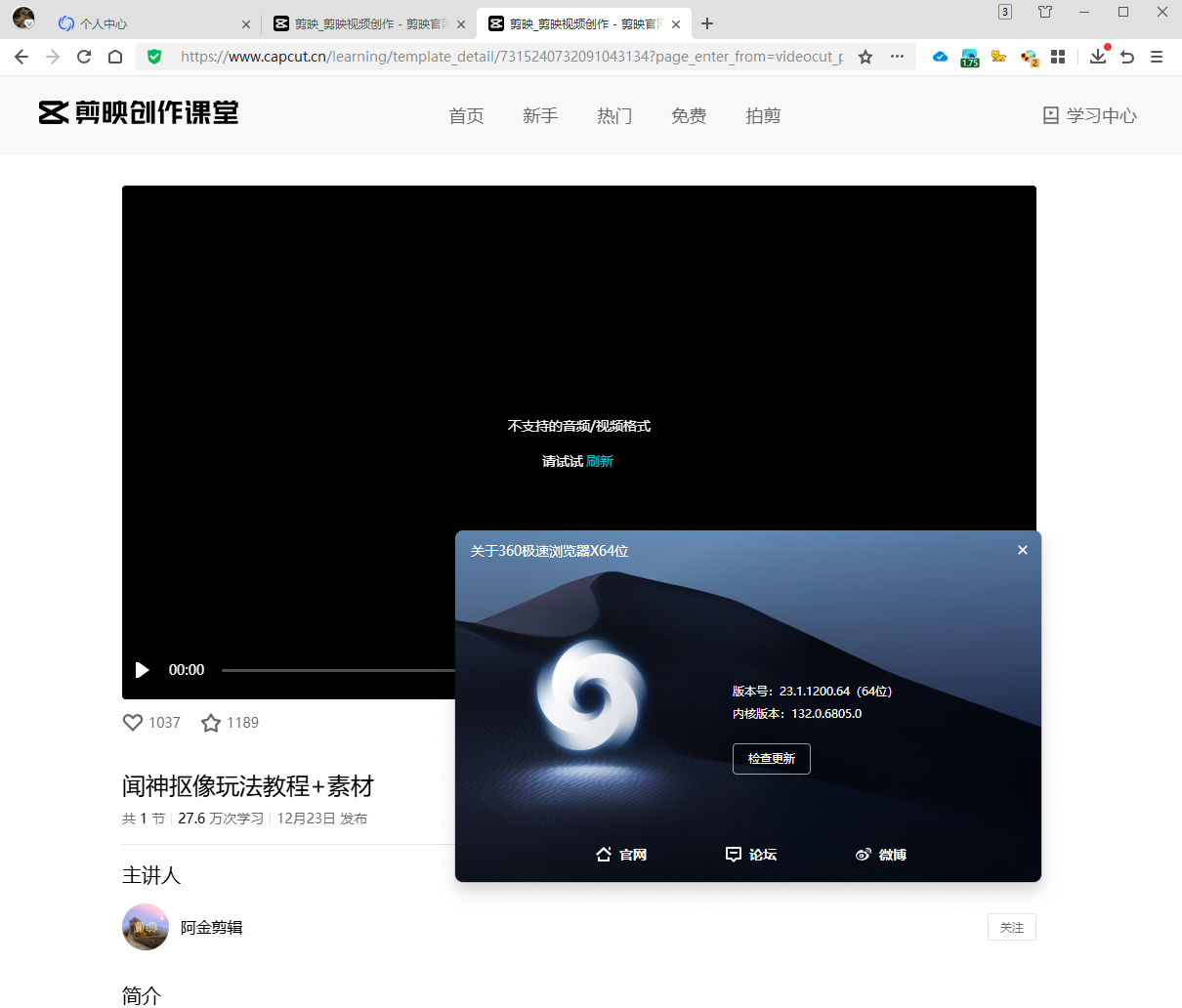Click the course title 闻神抠像玩法教程+素材
The image size is (1182, 1008).
pos(248,786)
